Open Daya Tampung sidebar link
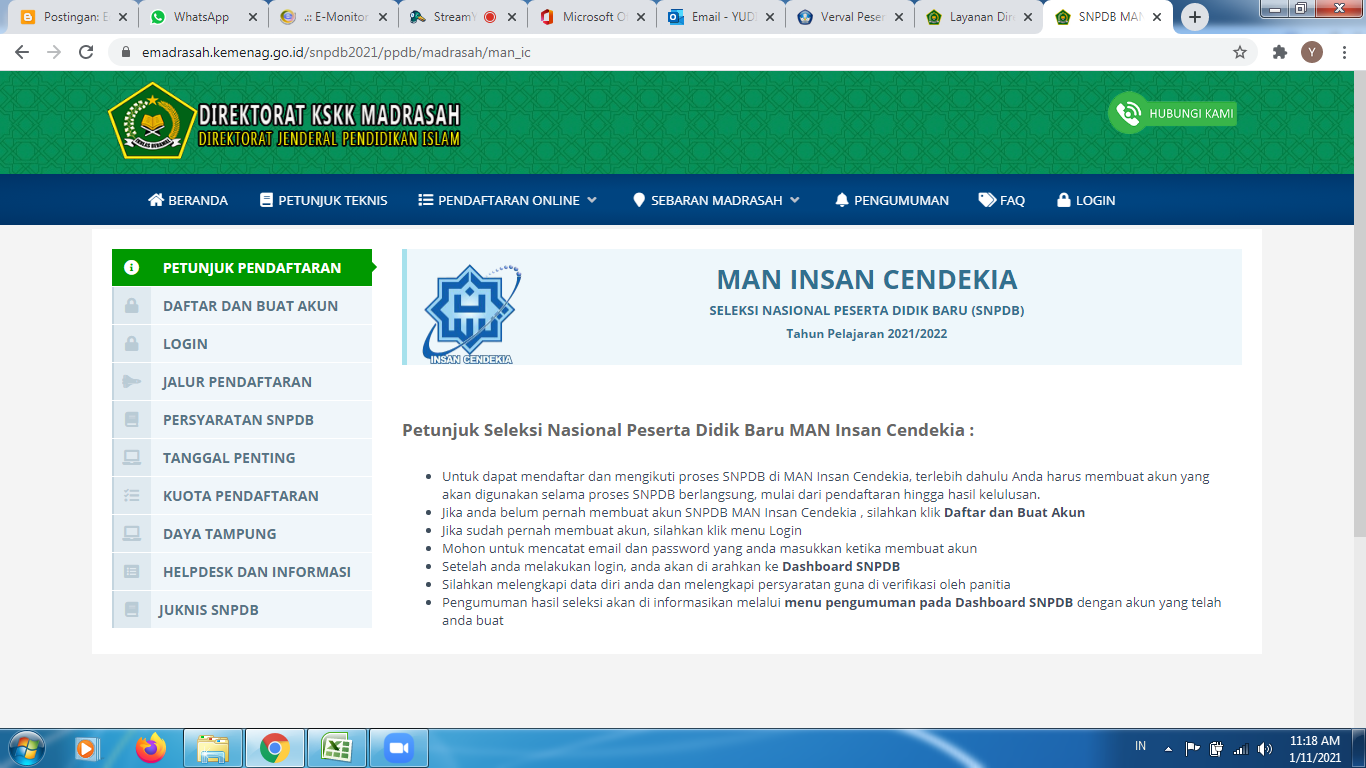 click(242, 534)
